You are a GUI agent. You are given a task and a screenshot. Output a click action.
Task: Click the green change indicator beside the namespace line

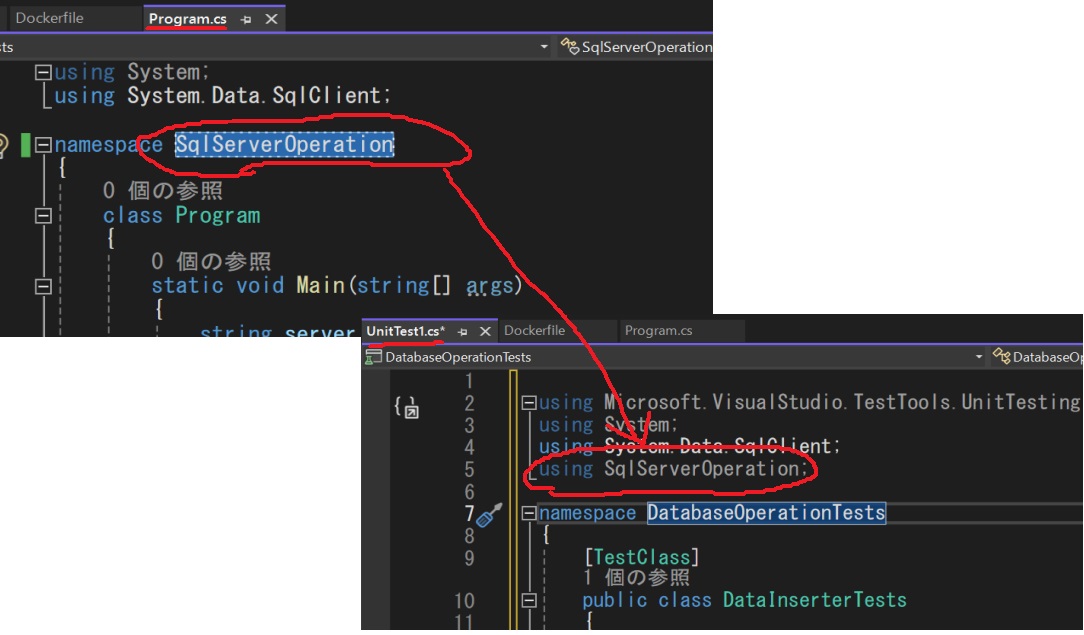pyautogui.click(x=26, y=145)
